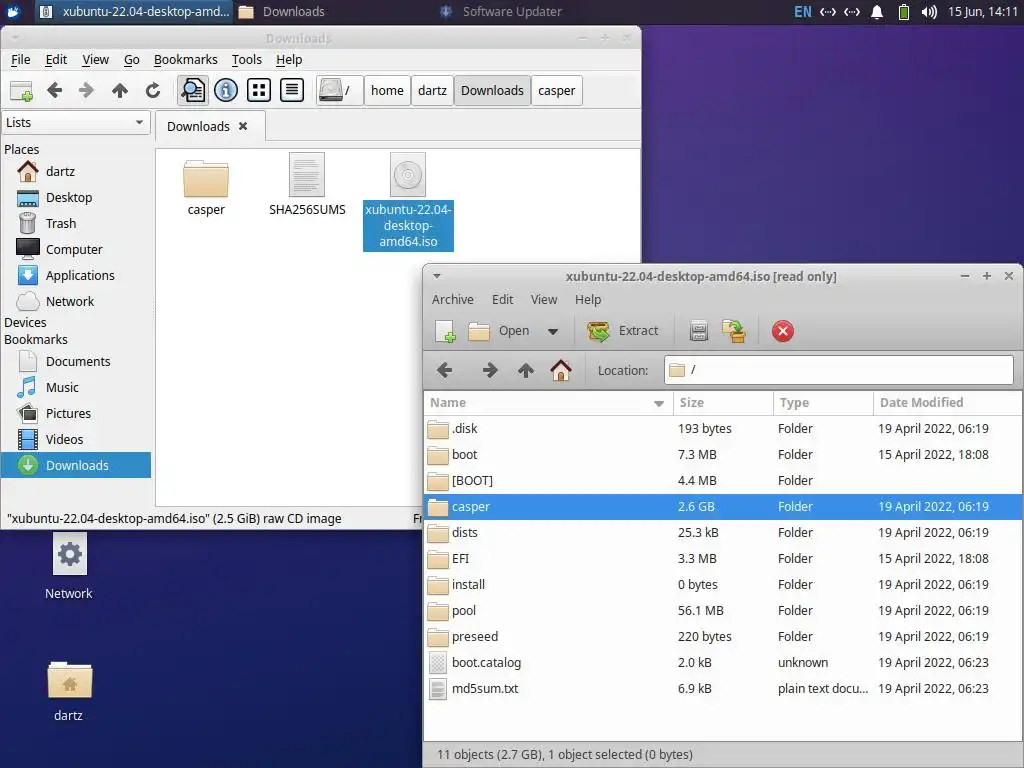Select the xubuntu-22.04-desktop-amd64.iso file

pyautogui.click(x=408, y=202)
